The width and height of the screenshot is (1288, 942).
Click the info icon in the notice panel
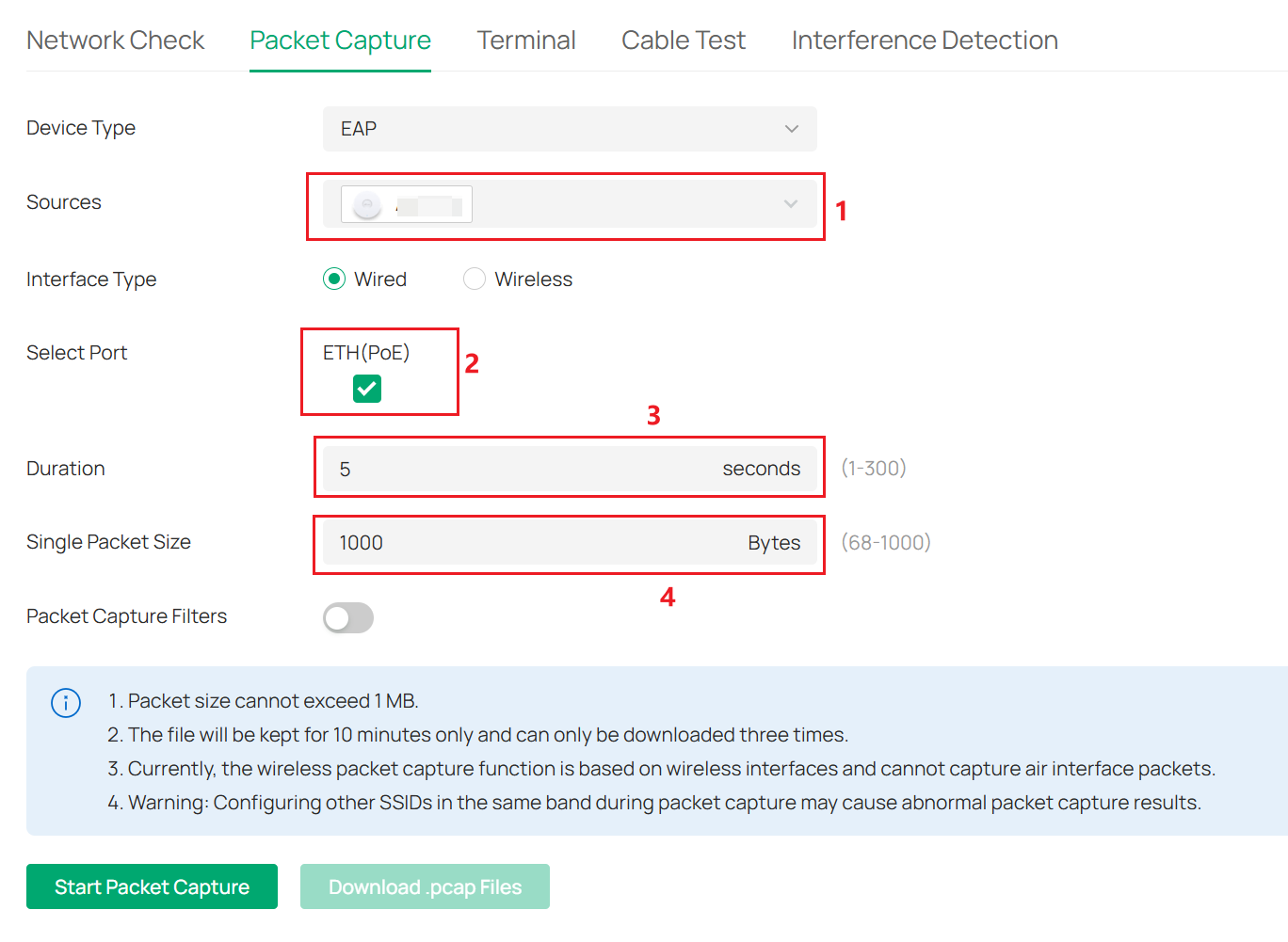click(x=65, y=702)
